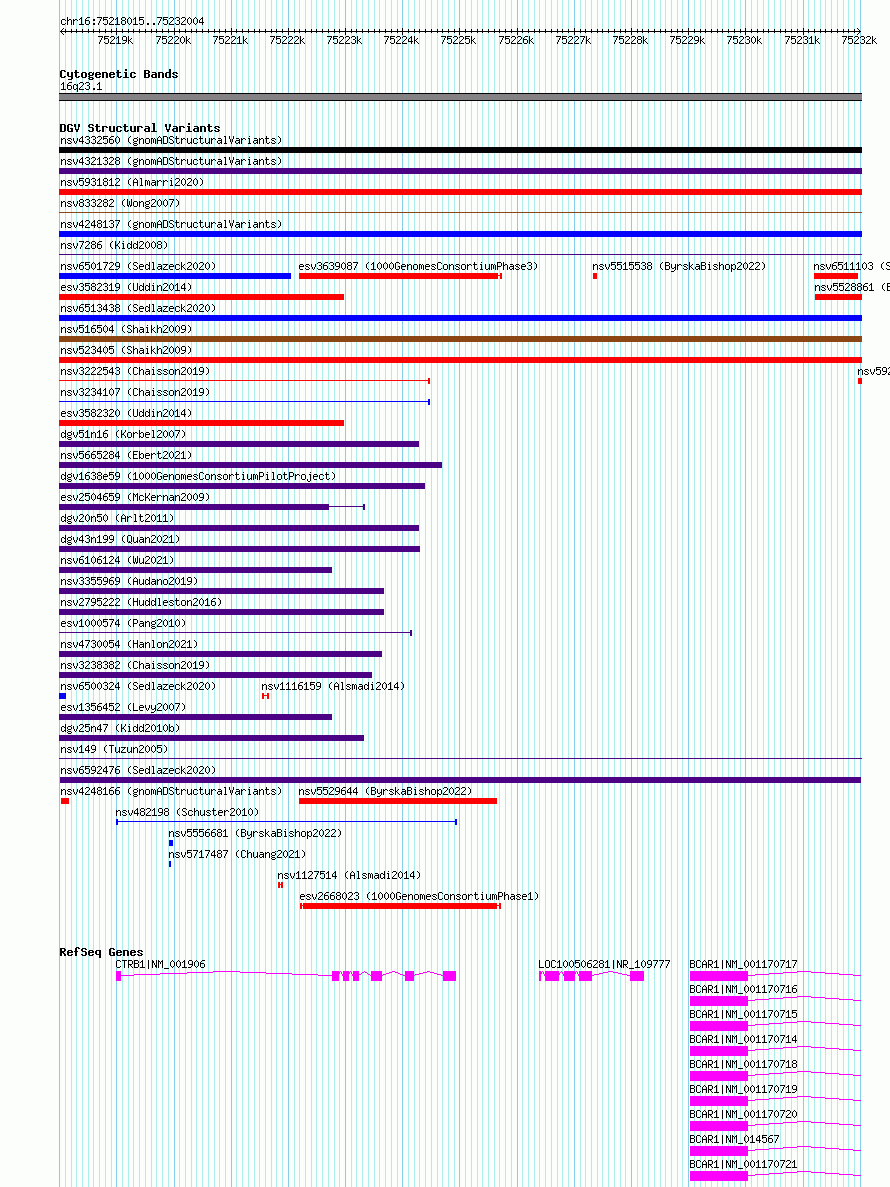Select dgv51n16 (Korbel2007) label
The width and height of the screenshot is (890, 1187).
(x=123, y=435)
